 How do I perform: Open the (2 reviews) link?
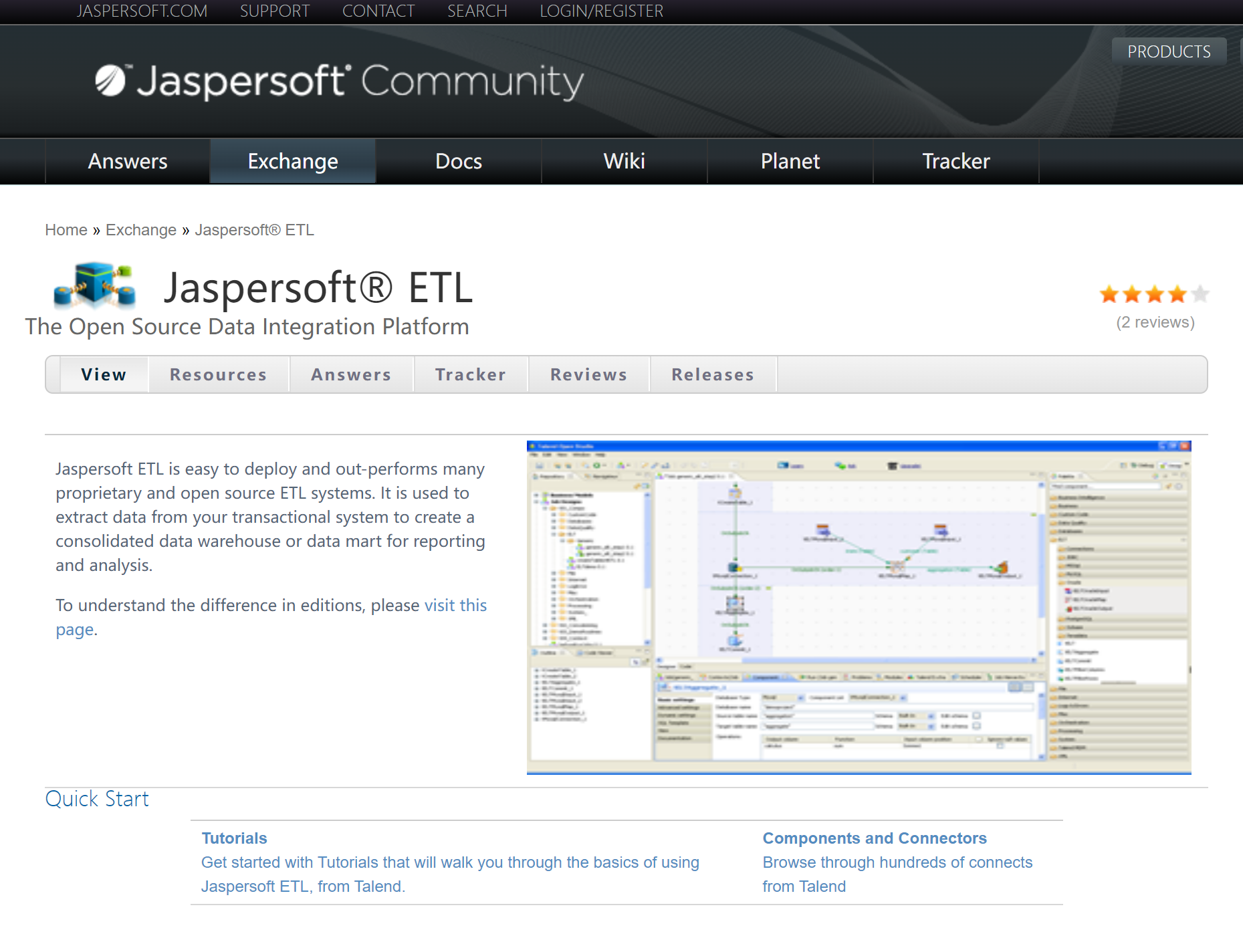[x=1155, y=322]
